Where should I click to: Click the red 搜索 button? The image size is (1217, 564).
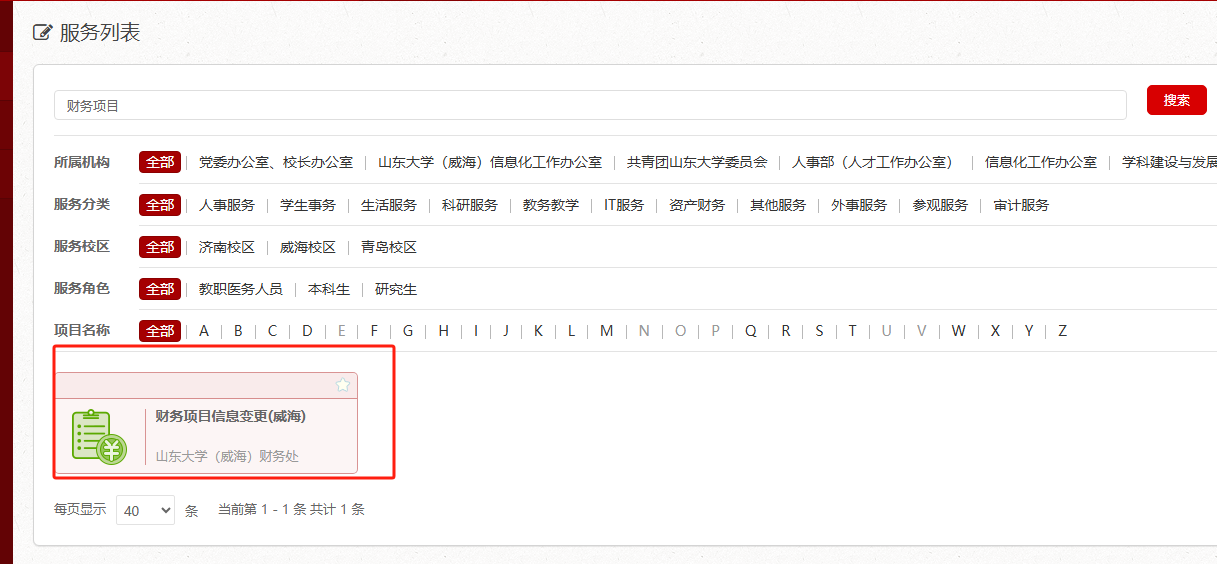tap(1177, 100)
